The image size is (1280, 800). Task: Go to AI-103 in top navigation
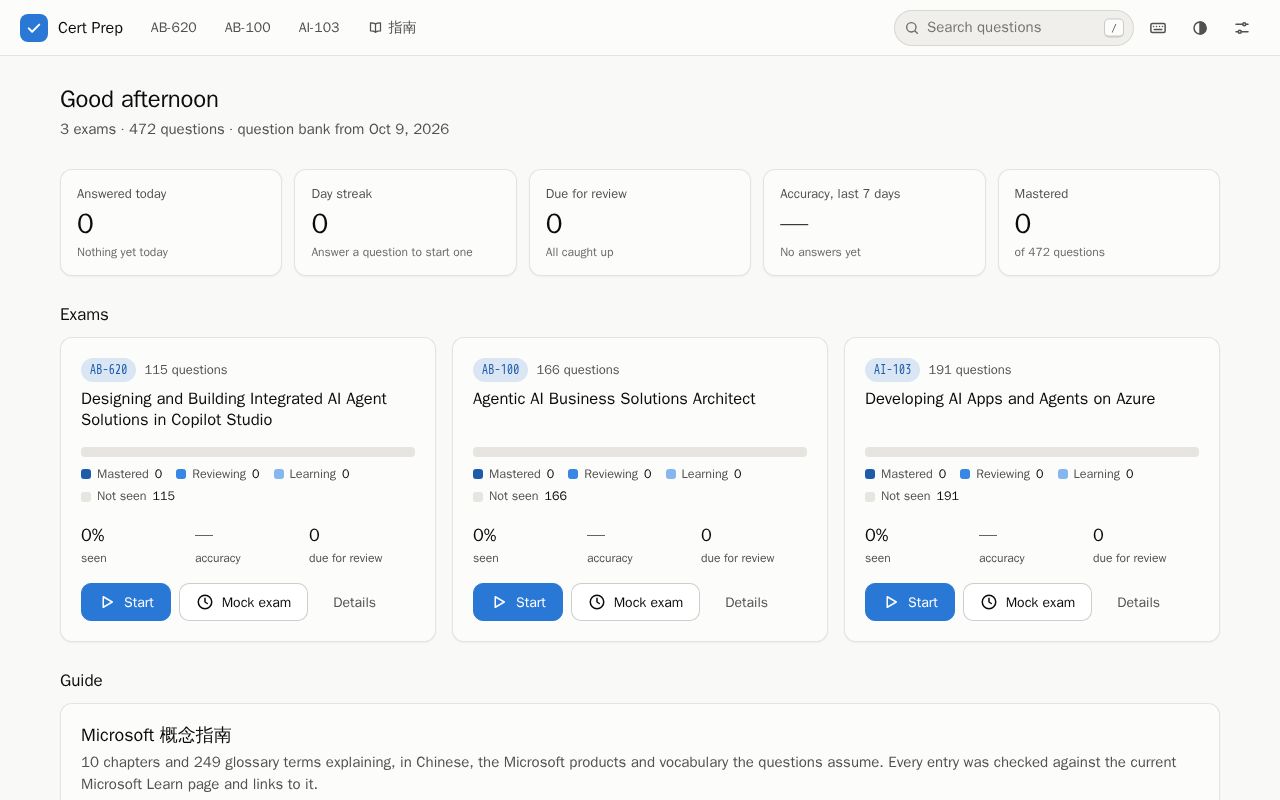click(319, 28)
